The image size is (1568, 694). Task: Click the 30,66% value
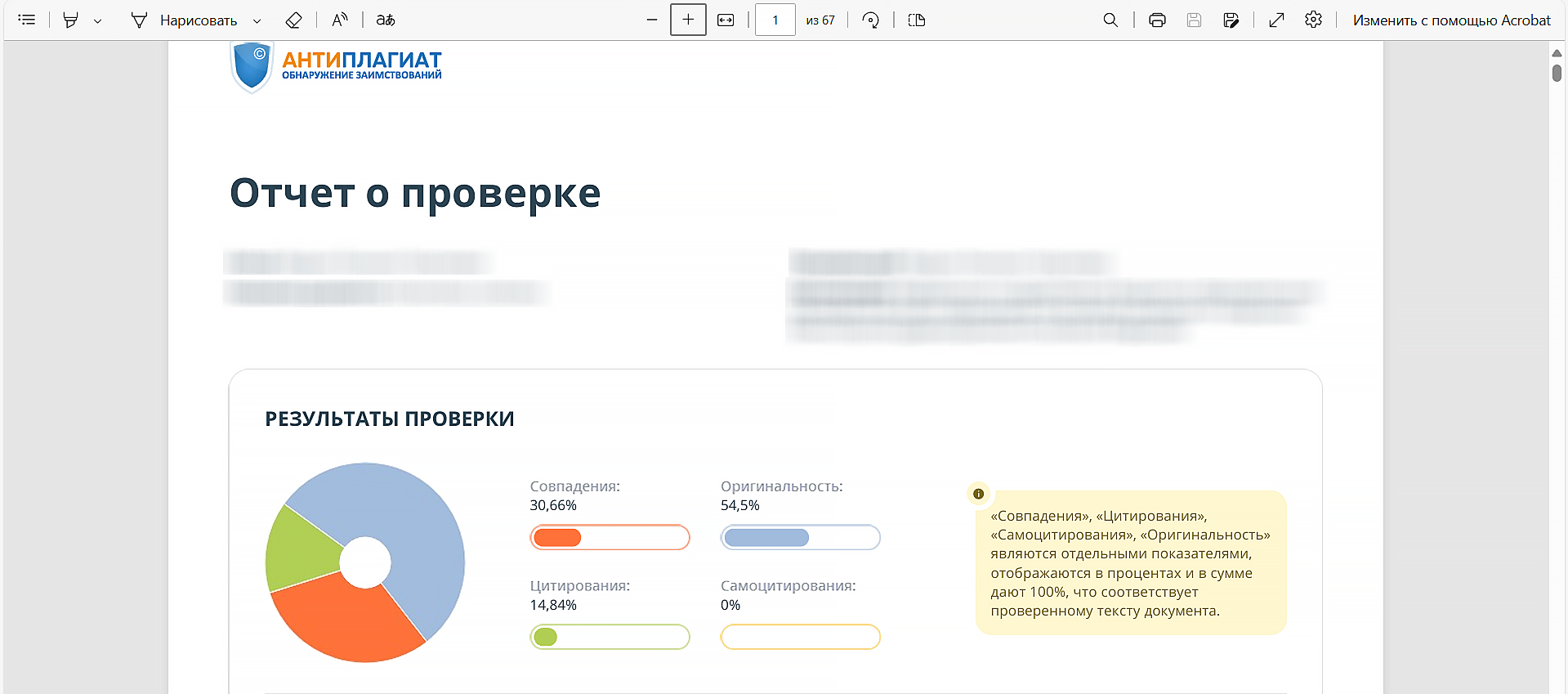tap(553, 505)
